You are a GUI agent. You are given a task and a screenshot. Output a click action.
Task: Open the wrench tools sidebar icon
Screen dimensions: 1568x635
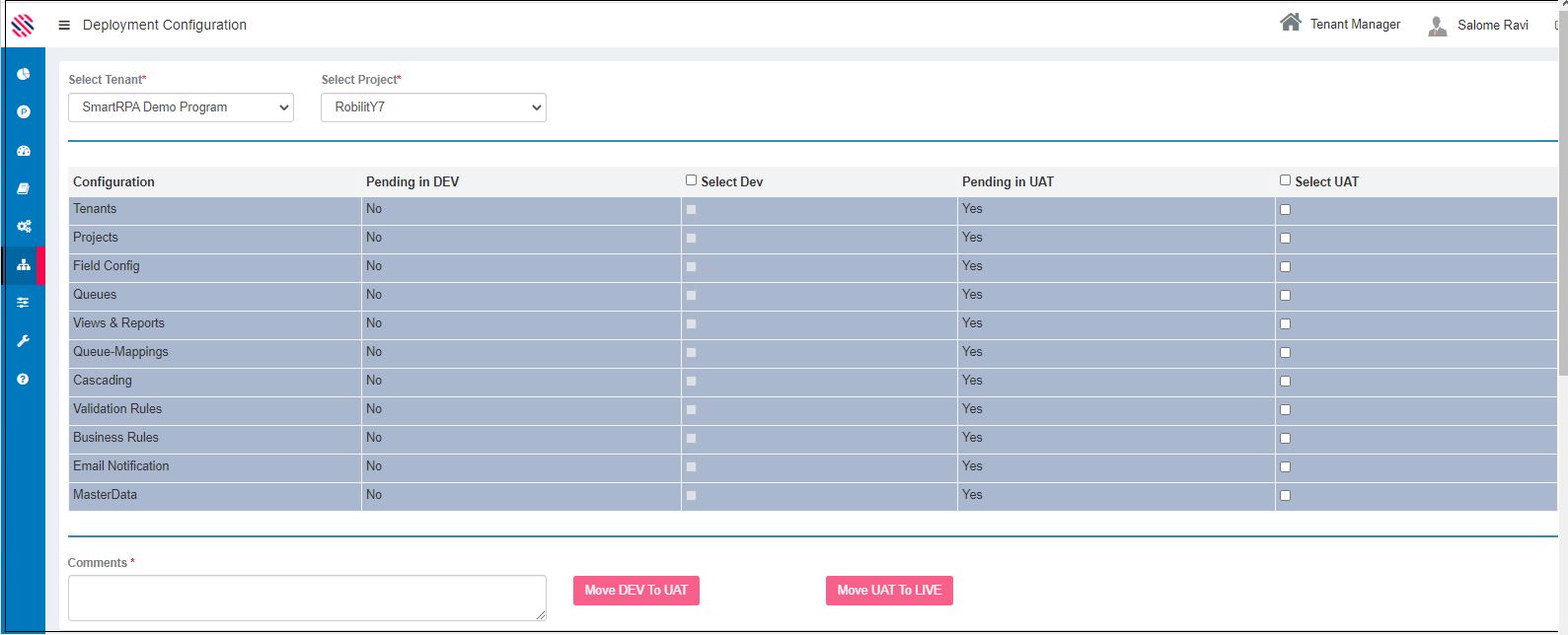click(24, 341)
